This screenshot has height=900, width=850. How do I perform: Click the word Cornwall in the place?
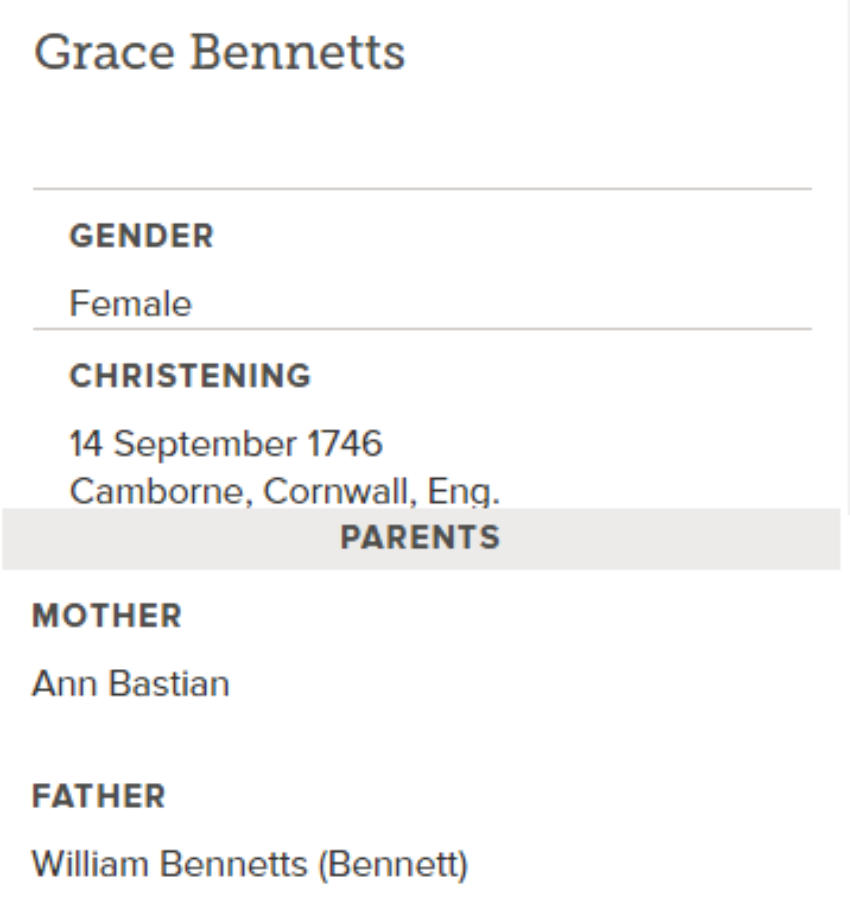click(339, 491)
